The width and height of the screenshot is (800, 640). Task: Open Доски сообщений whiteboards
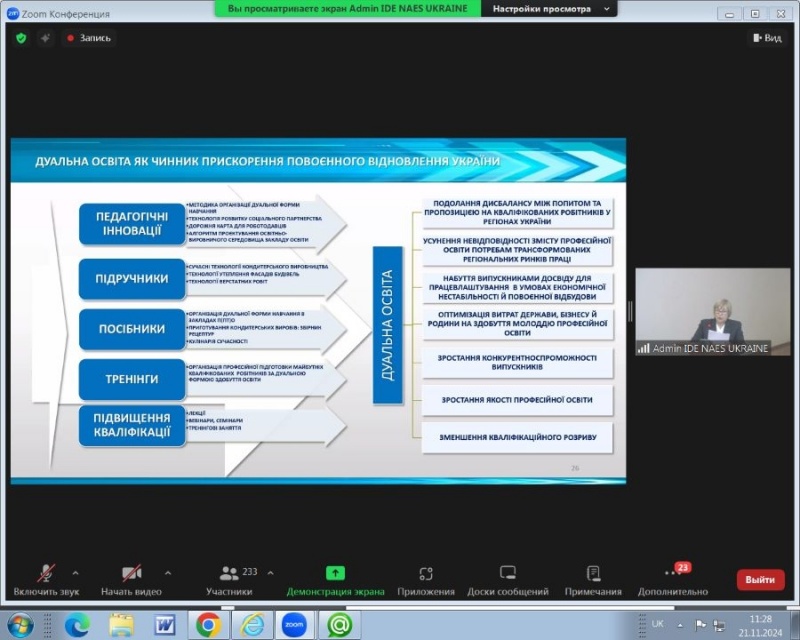coord(507,578)
